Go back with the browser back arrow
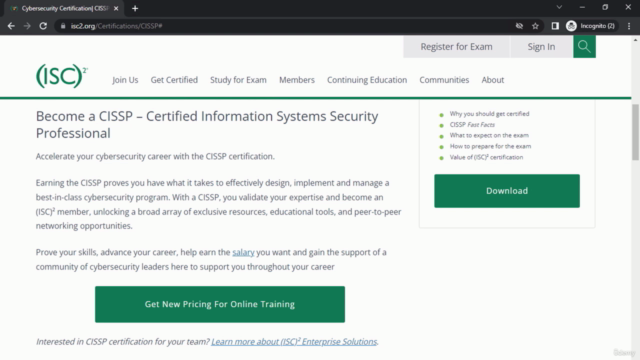 click(x=11, y=26)
